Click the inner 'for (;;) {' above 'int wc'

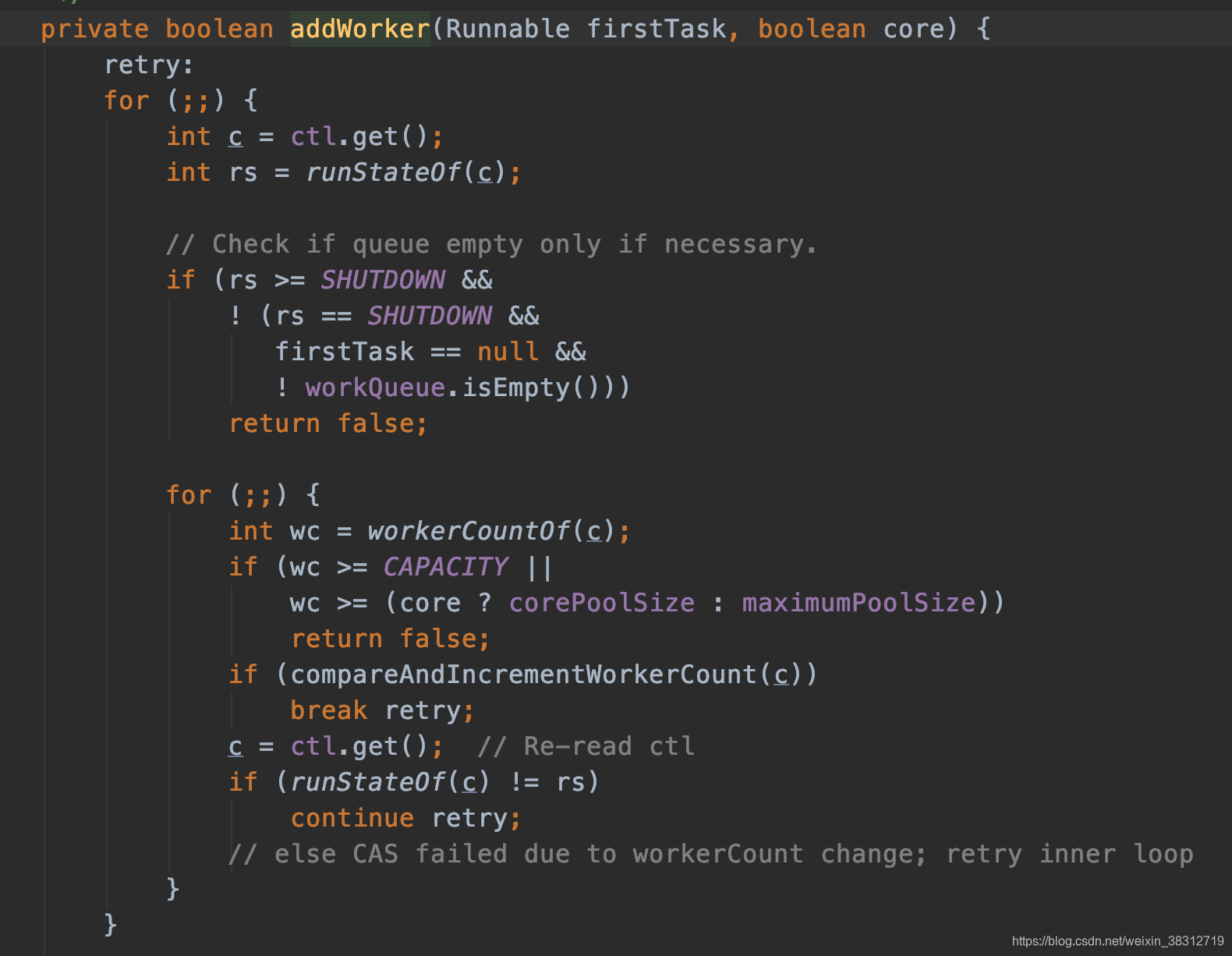point(243,495)
